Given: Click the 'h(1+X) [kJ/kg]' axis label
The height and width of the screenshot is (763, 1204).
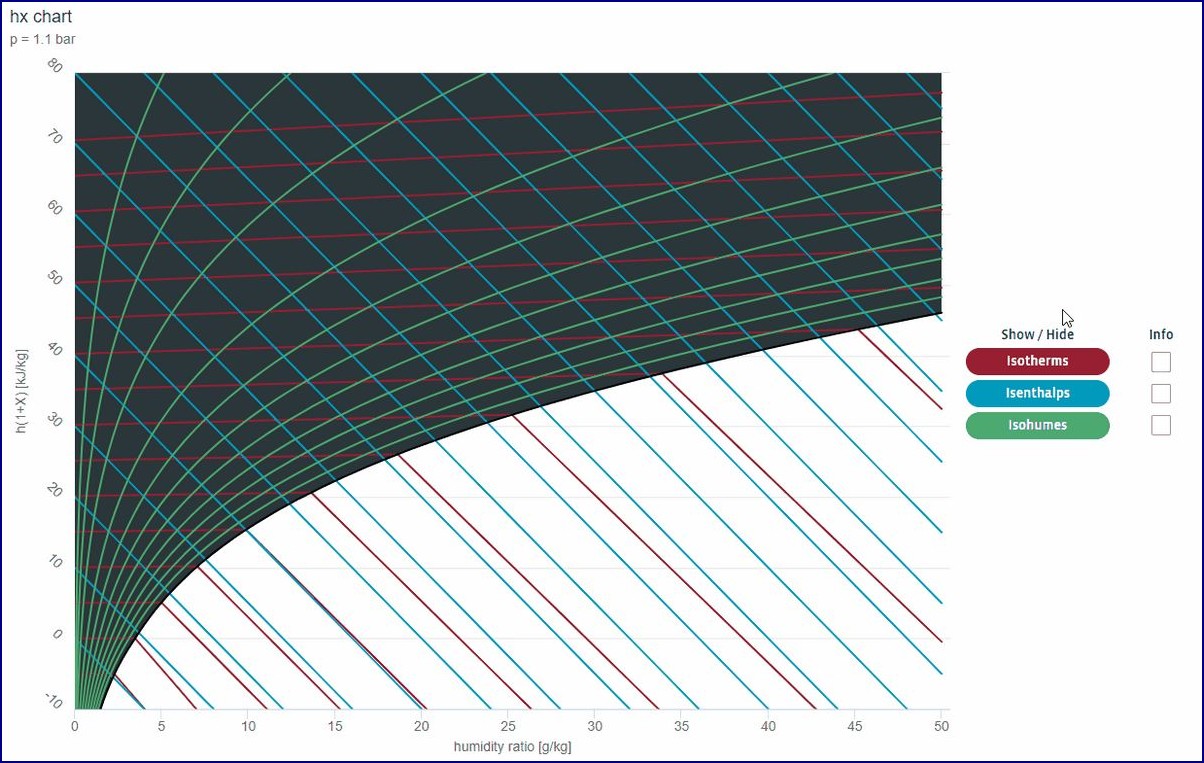Looking at the screenshot, I should coord(21,391).
